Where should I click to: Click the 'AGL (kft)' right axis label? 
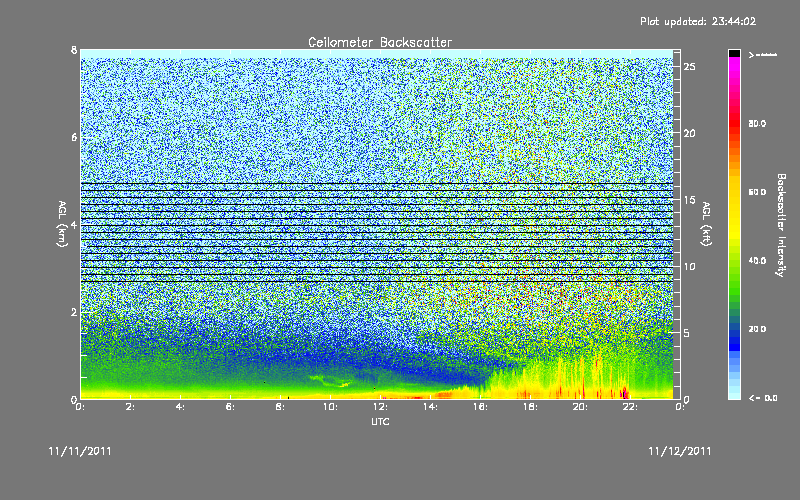coord(706,224)
